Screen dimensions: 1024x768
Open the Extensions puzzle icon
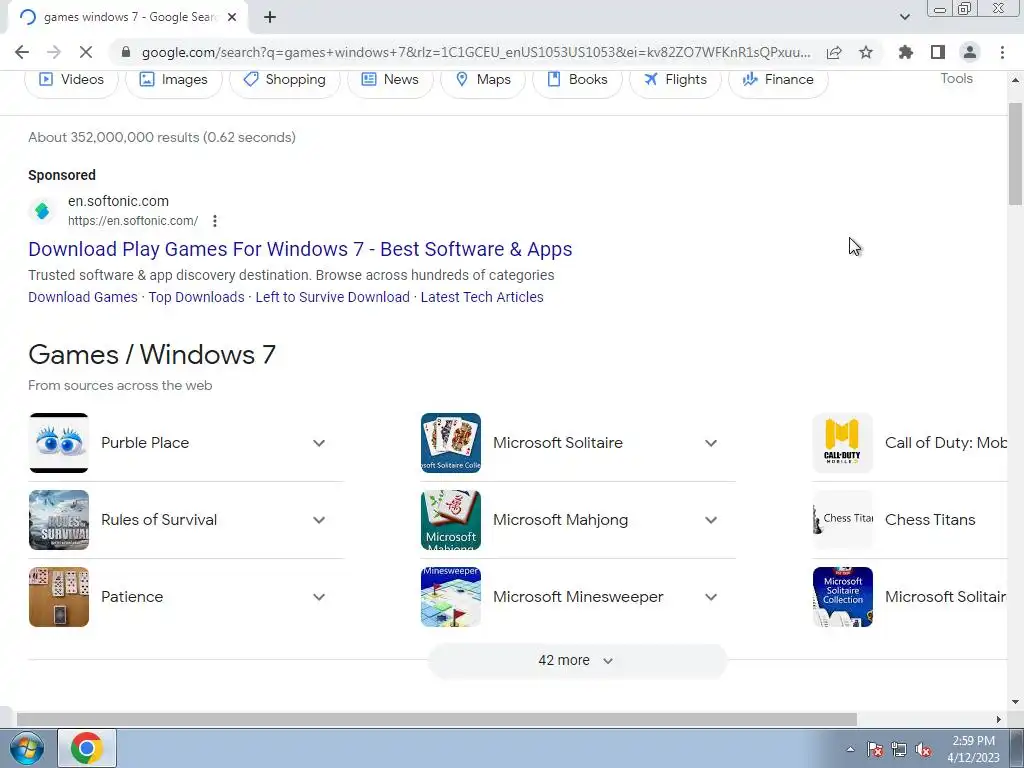(906, 52)
